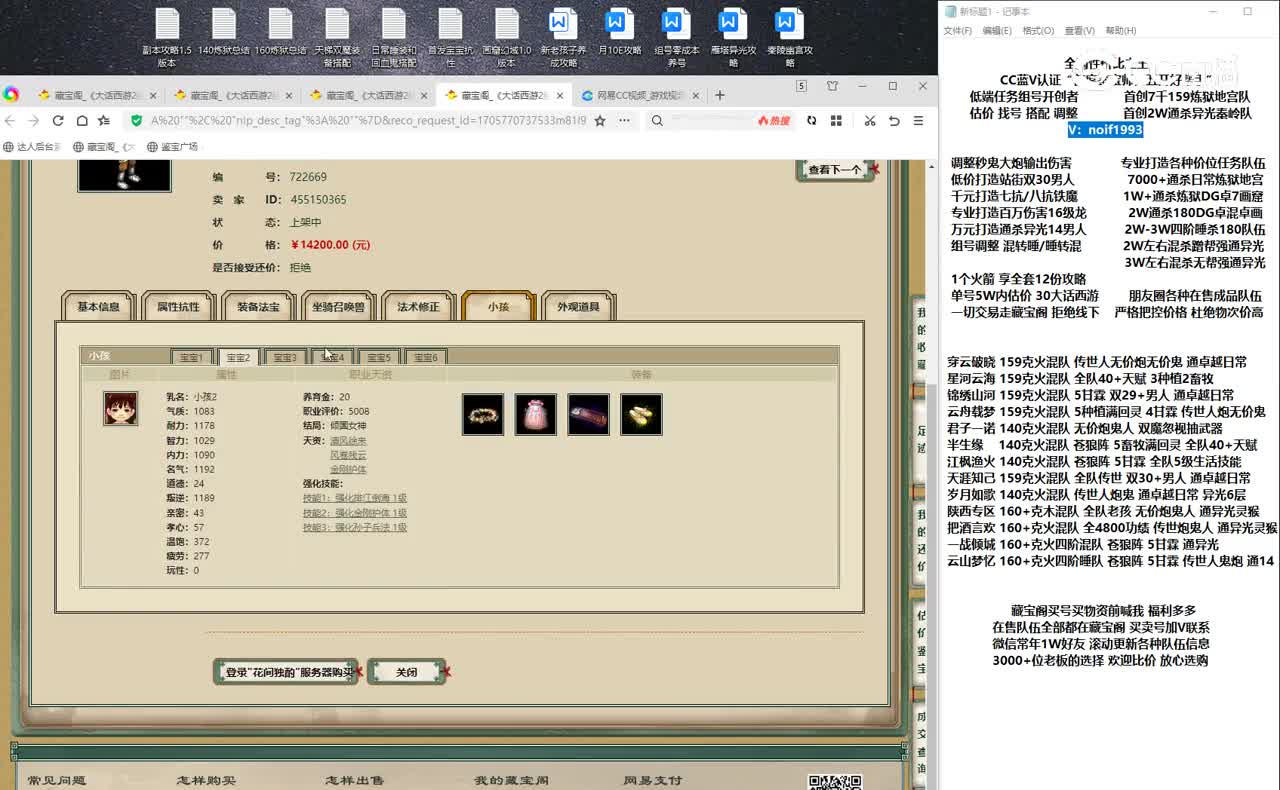Open the 金刚护体 talent link
This screenshot has width=1280, height=790.
(x=348, y=468)
